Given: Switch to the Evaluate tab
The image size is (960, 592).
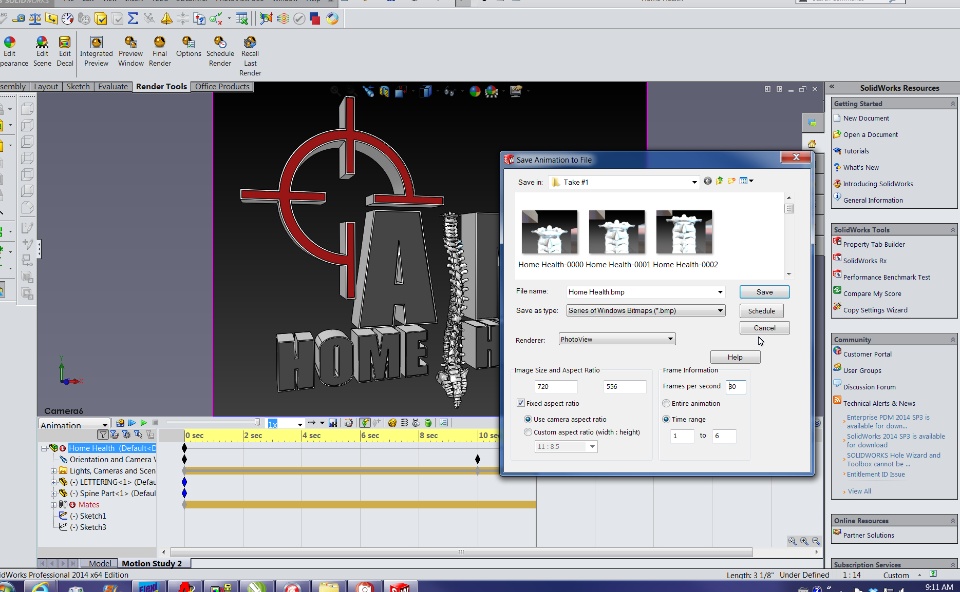Looking at the screenshot, I should pyautogui.click(x=113, y=86).
